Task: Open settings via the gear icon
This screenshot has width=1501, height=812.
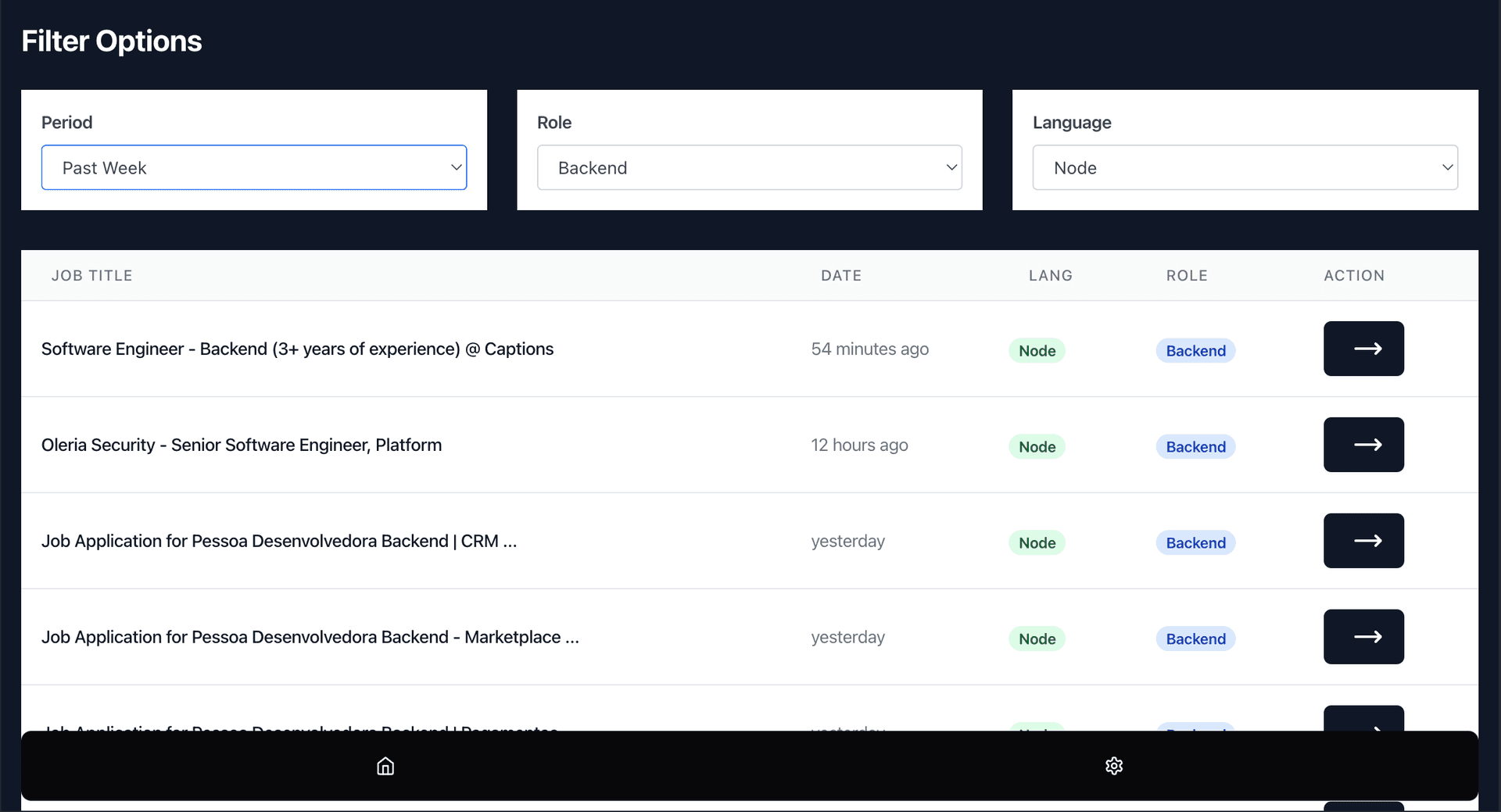Action: pos(1114,766)
